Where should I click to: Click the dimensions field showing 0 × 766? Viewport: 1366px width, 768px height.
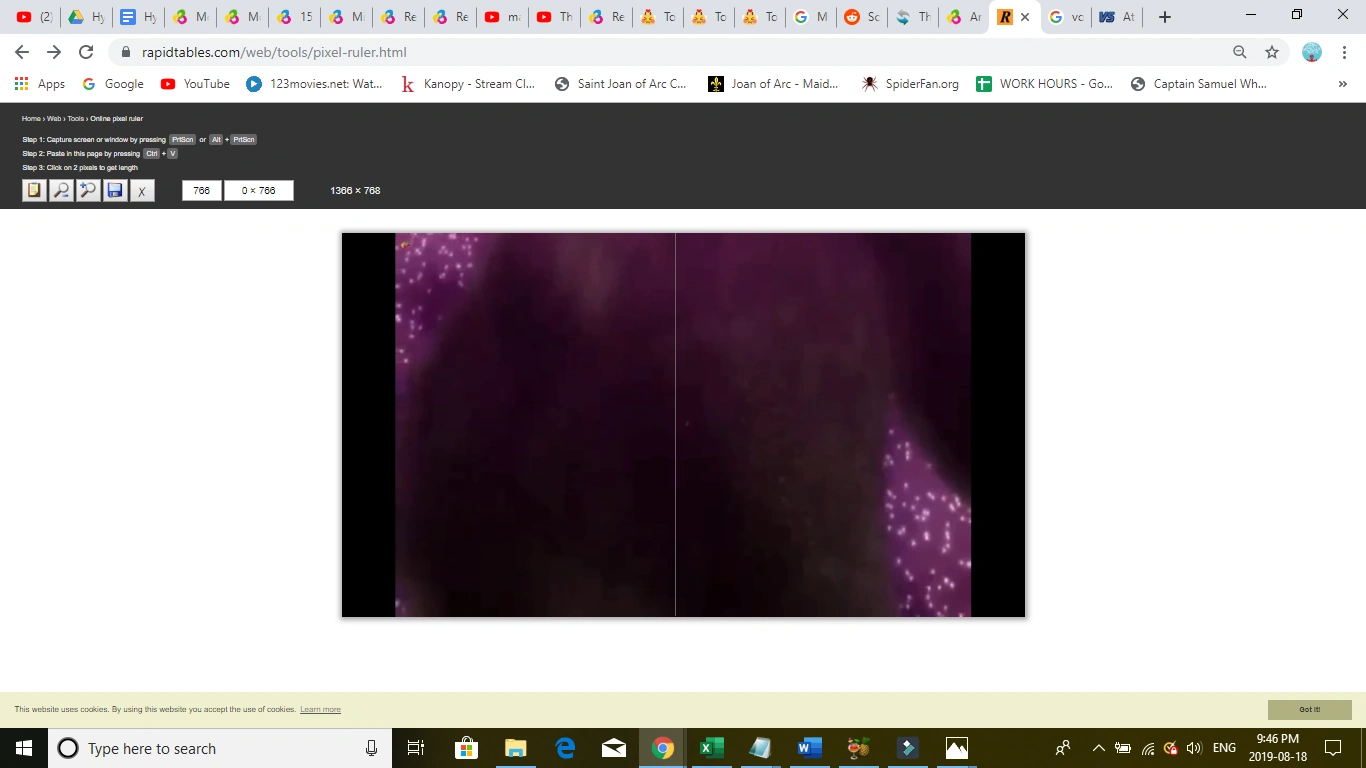[x=259, y=190]
